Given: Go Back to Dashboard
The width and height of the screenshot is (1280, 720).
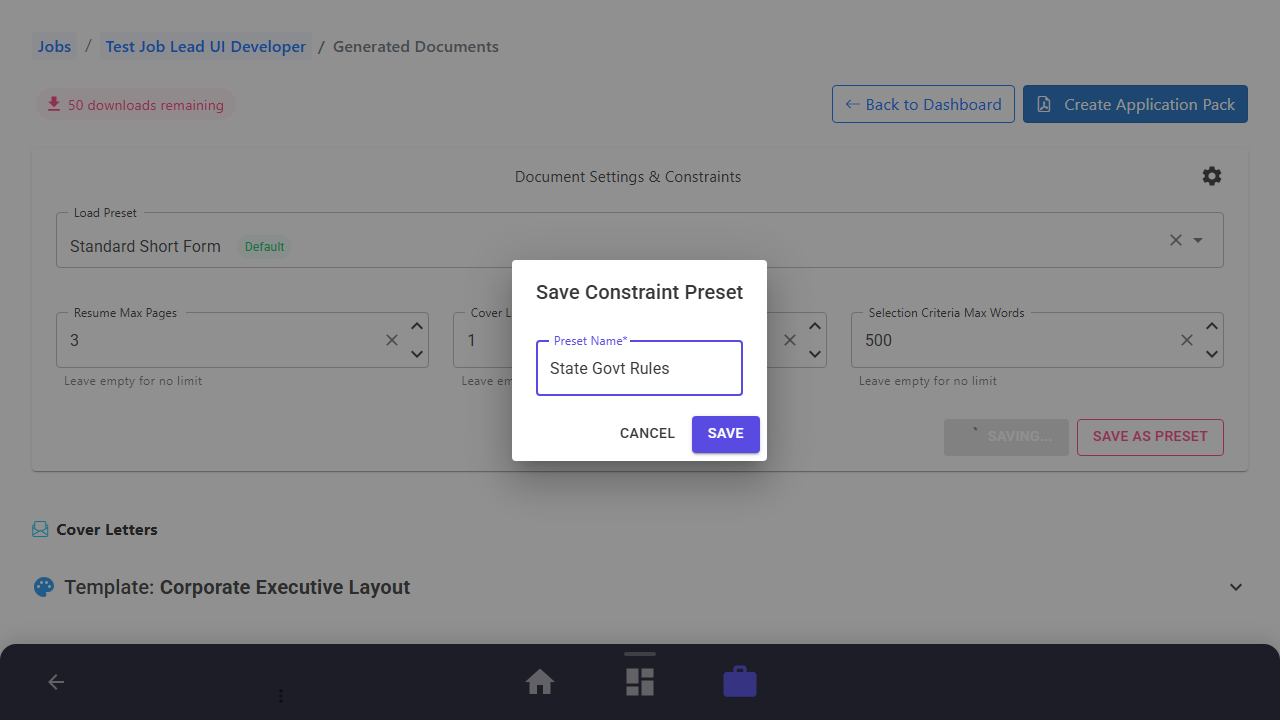Looking at the screenshot, I should (x=923, y=104).
